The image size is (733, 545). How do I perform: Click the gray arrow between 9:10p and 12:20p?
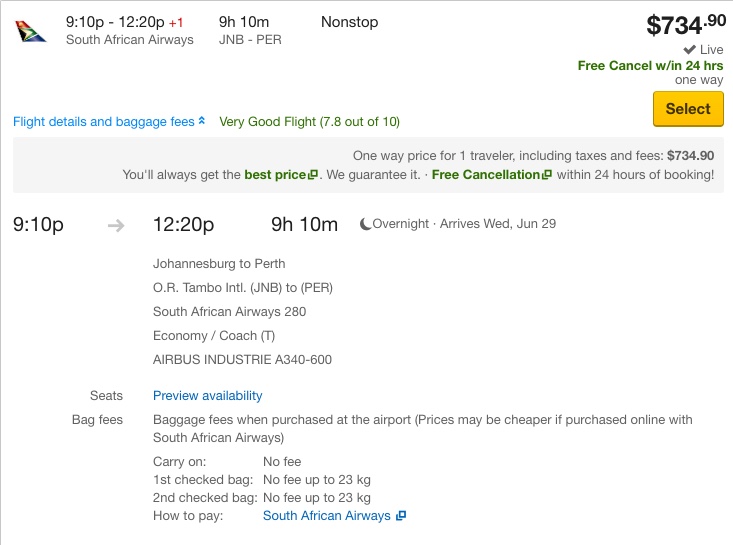pyautogui.click(x=116, y=225)
